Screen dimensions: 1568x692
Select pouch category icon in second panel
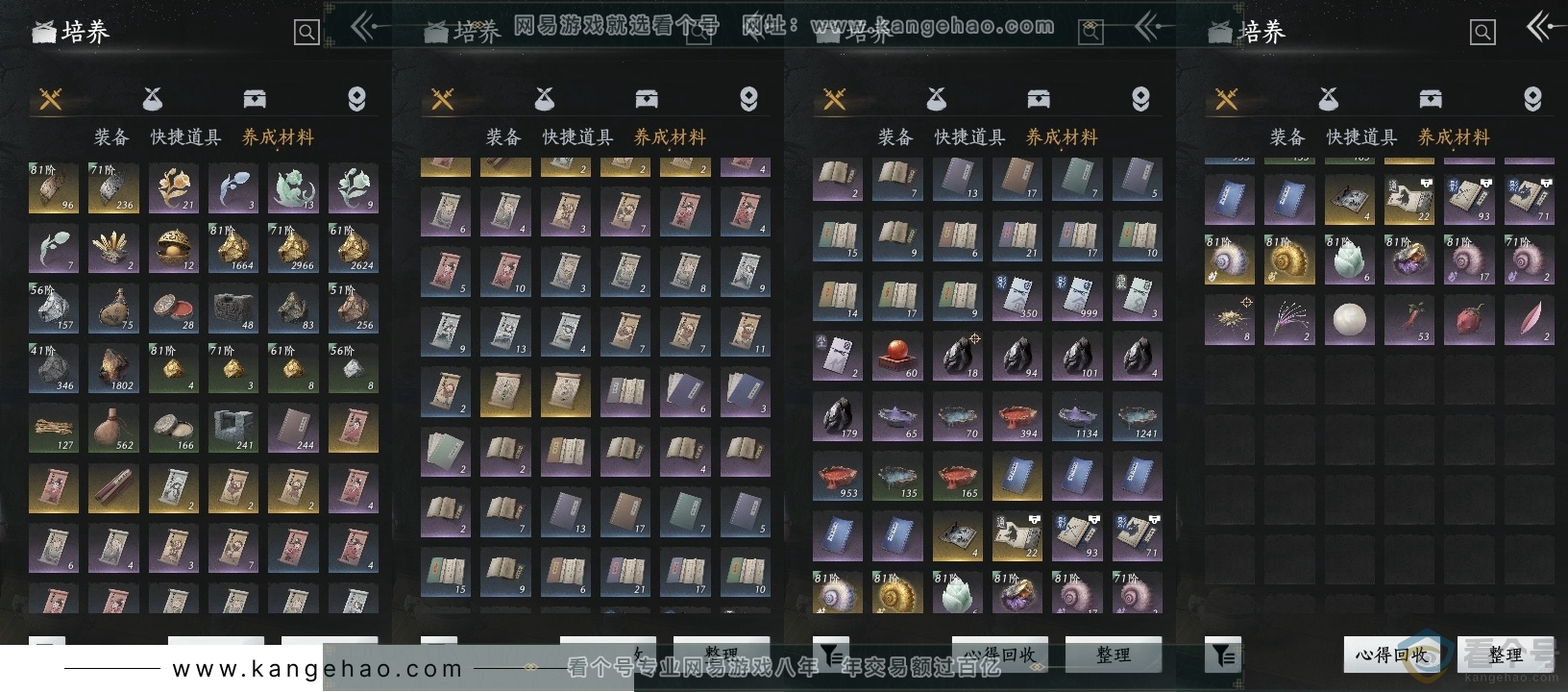pos(545,98)
